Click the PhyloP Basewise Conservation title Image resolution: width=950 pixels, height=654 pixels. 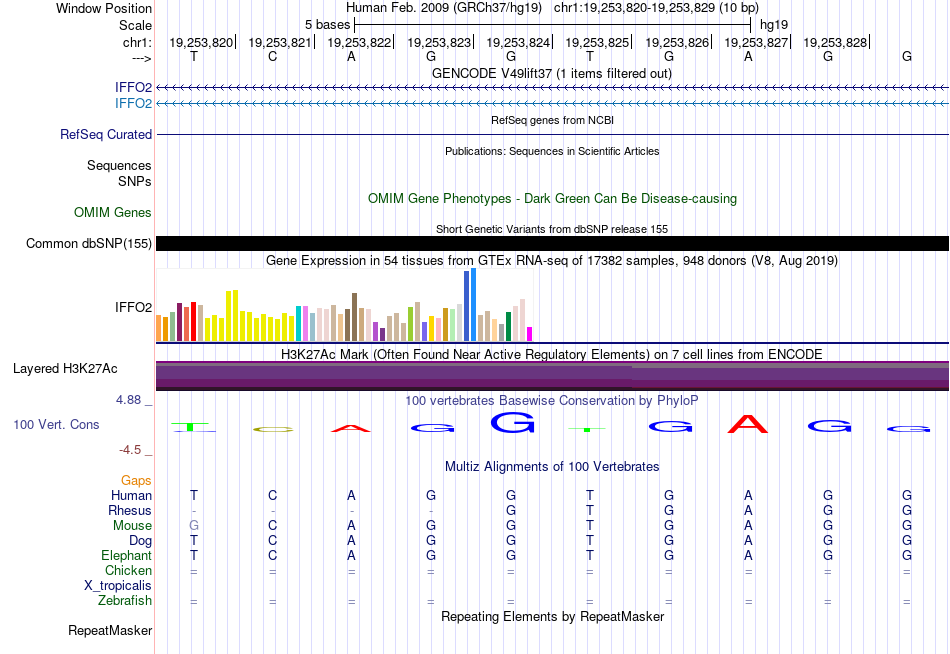pyautogui.click(x=551, y=400)
